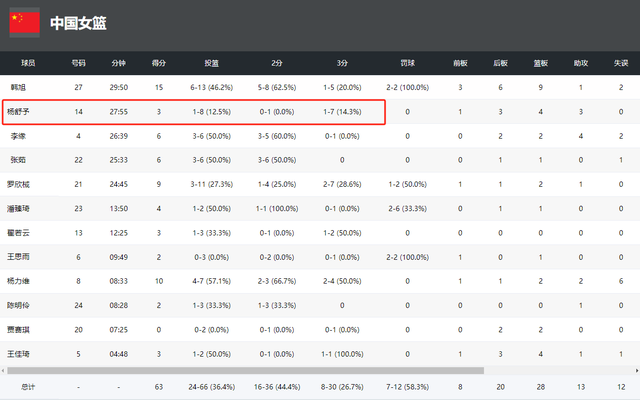Sort by 篮板 column header
Viewport: 640px width, 400px height.
tap(540, 63)
